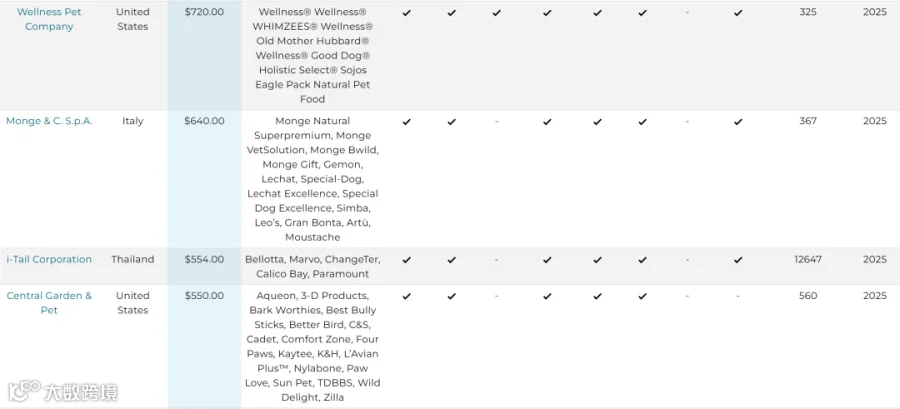This screenshot has width=900, height=409.
Task: Select the $720.00 revenue cell
Action: (204, 56)
